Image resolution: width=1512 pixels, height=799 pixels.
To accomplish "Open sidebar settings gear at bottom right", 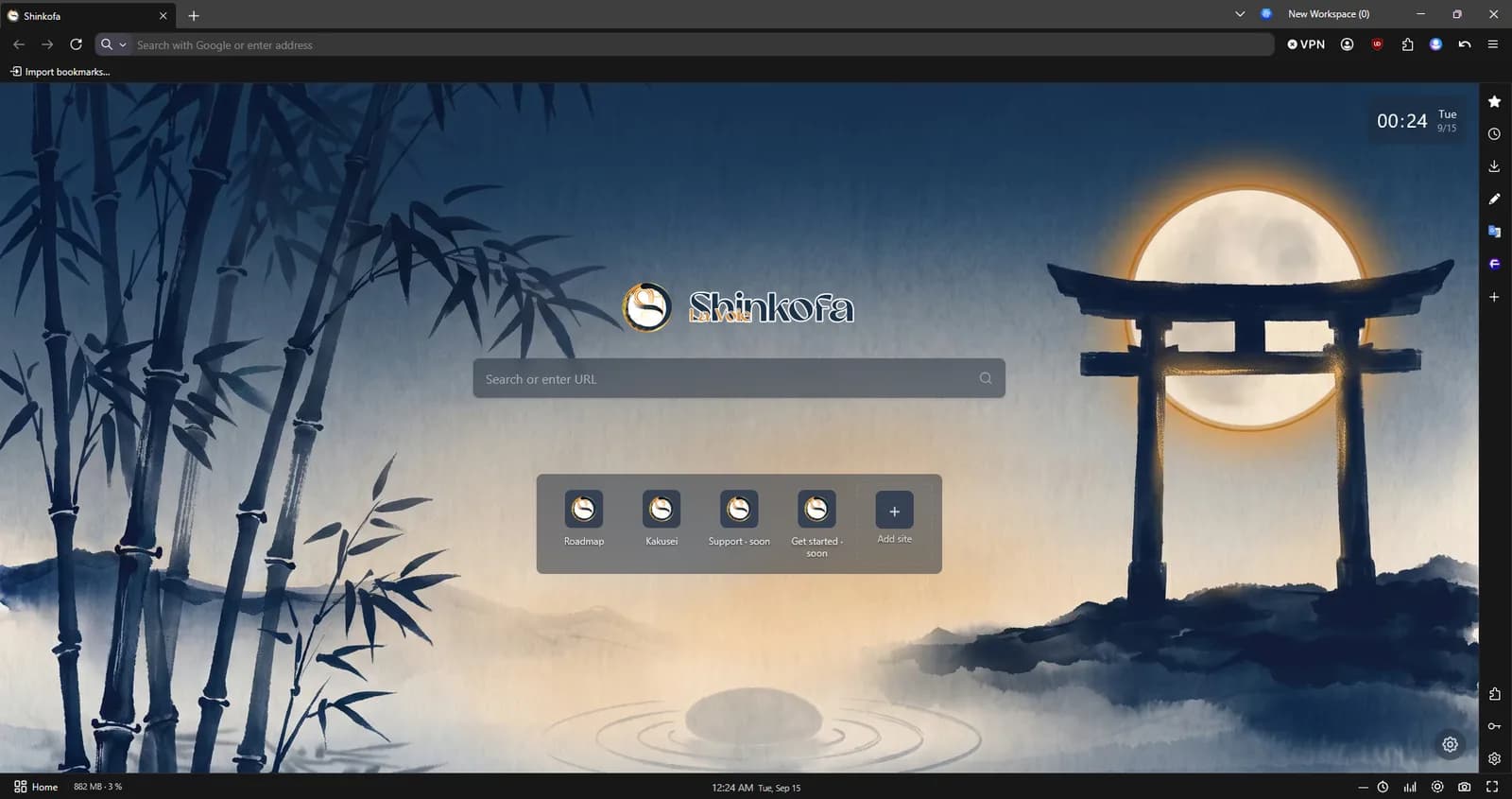I will point(1494,758).
